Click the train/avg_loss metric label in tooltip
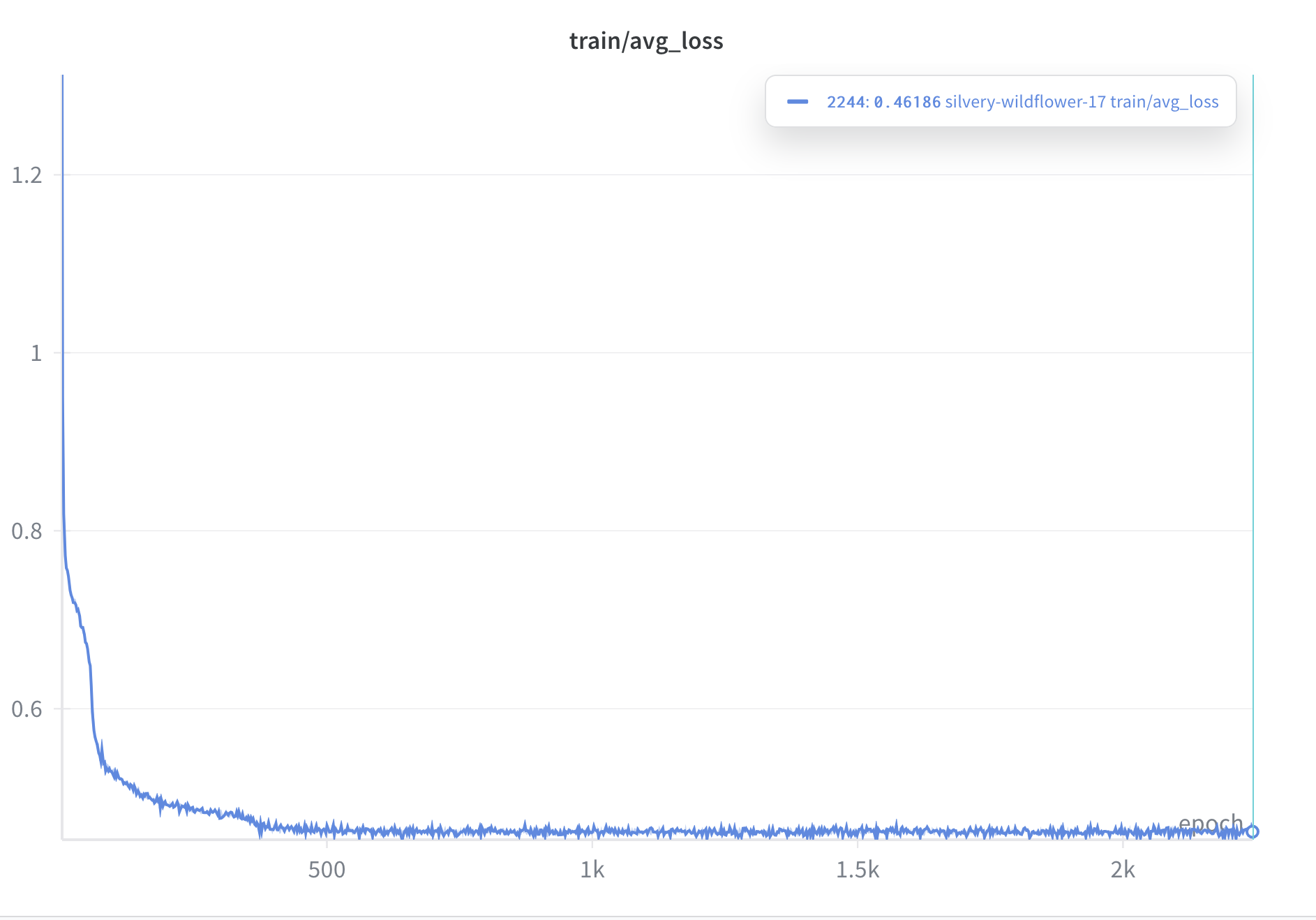This screenshot has height=920, width=1316. coord(1164,102)
